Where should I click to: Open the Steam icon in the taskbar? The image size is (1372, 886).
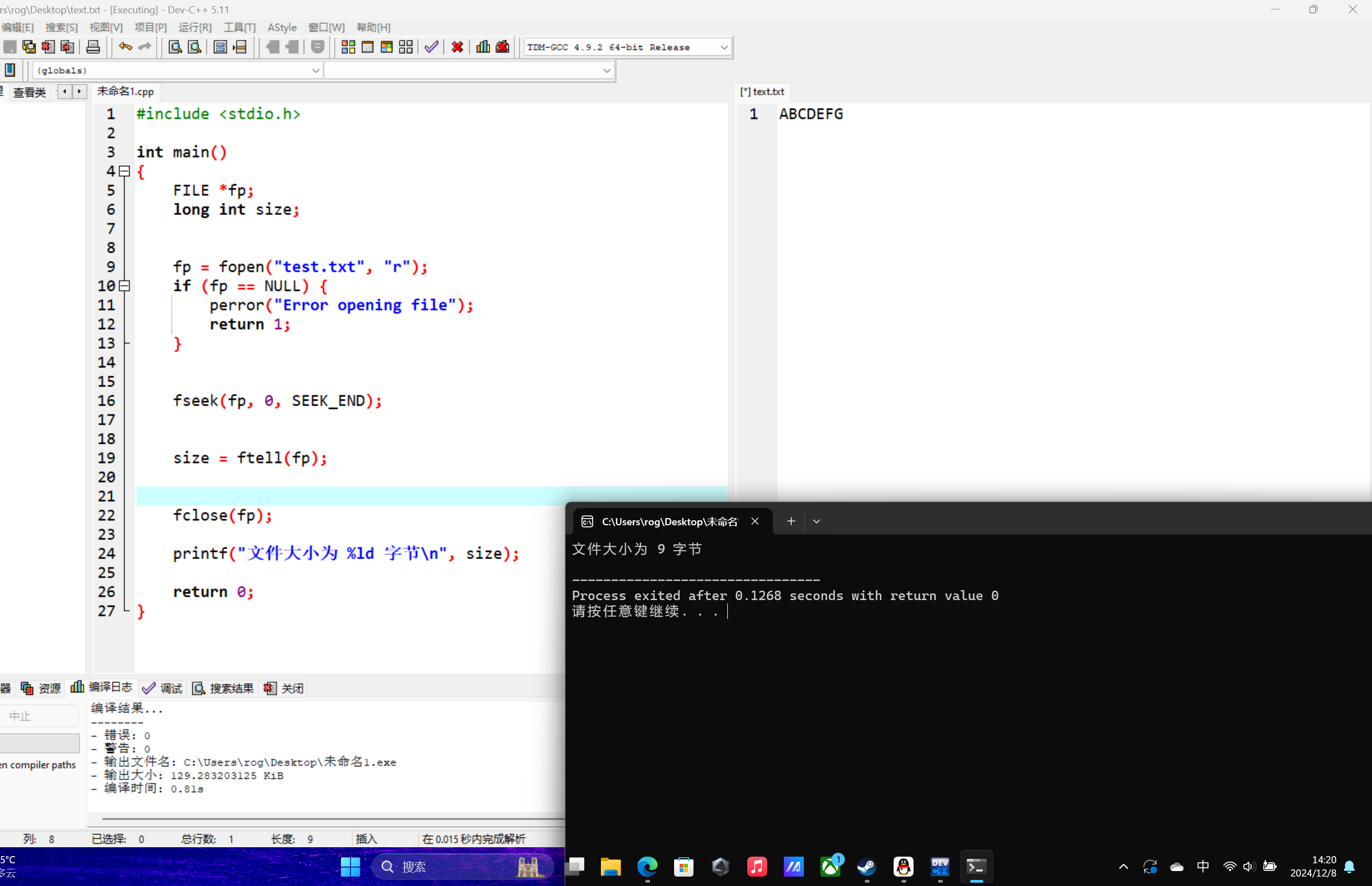click(x=866, y=867)
